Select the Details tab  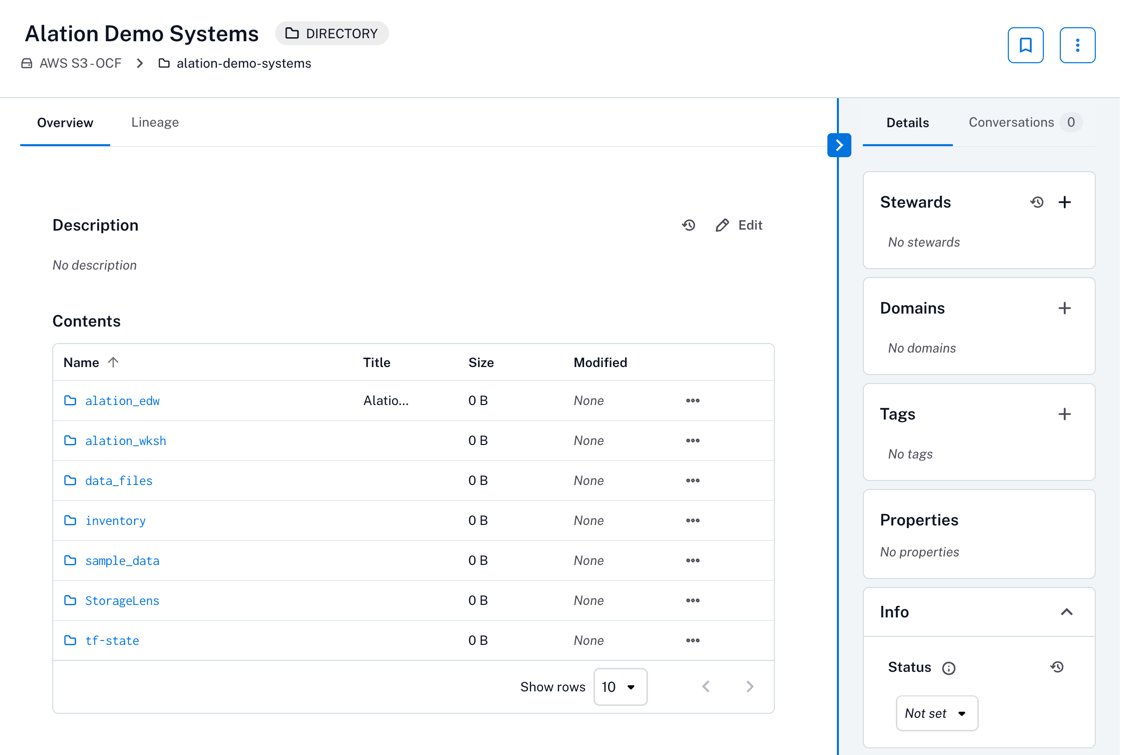(x=907, y=123)
